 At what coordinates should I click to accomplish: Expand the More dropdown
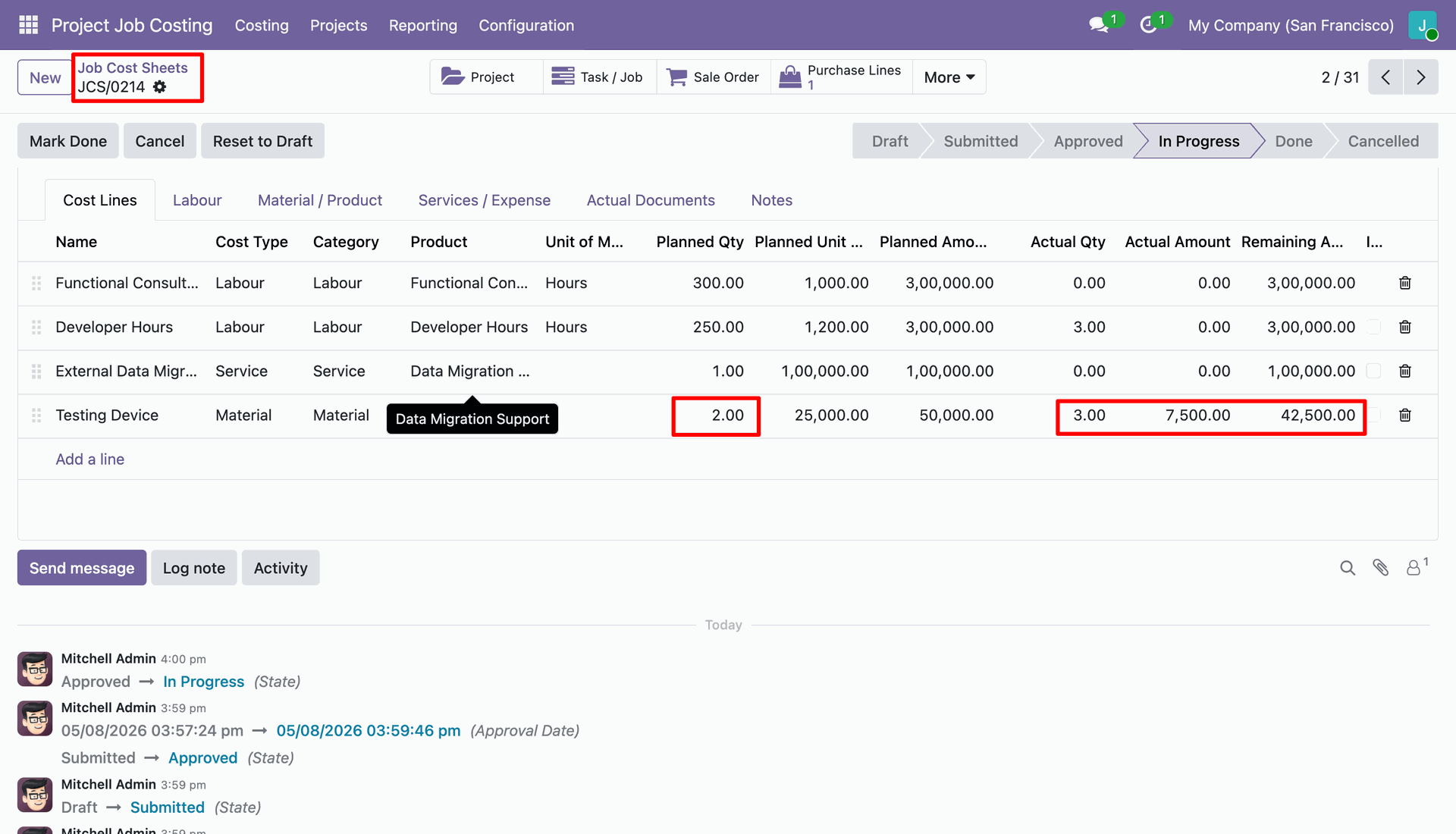pos(949,77)
